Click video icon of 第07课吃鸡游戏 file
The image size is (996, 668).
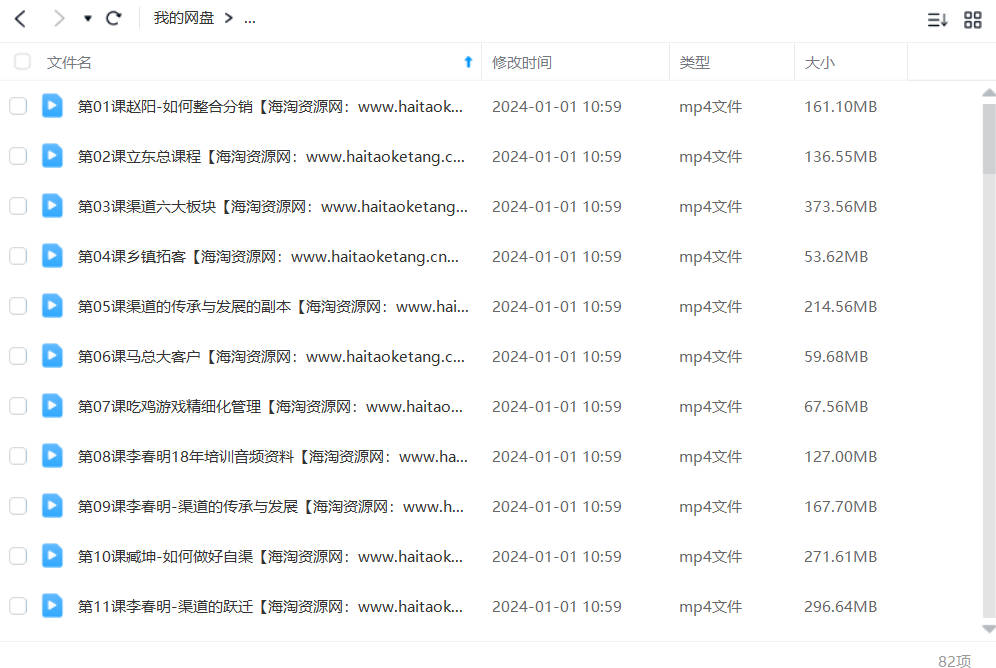(x=52, y=406)
